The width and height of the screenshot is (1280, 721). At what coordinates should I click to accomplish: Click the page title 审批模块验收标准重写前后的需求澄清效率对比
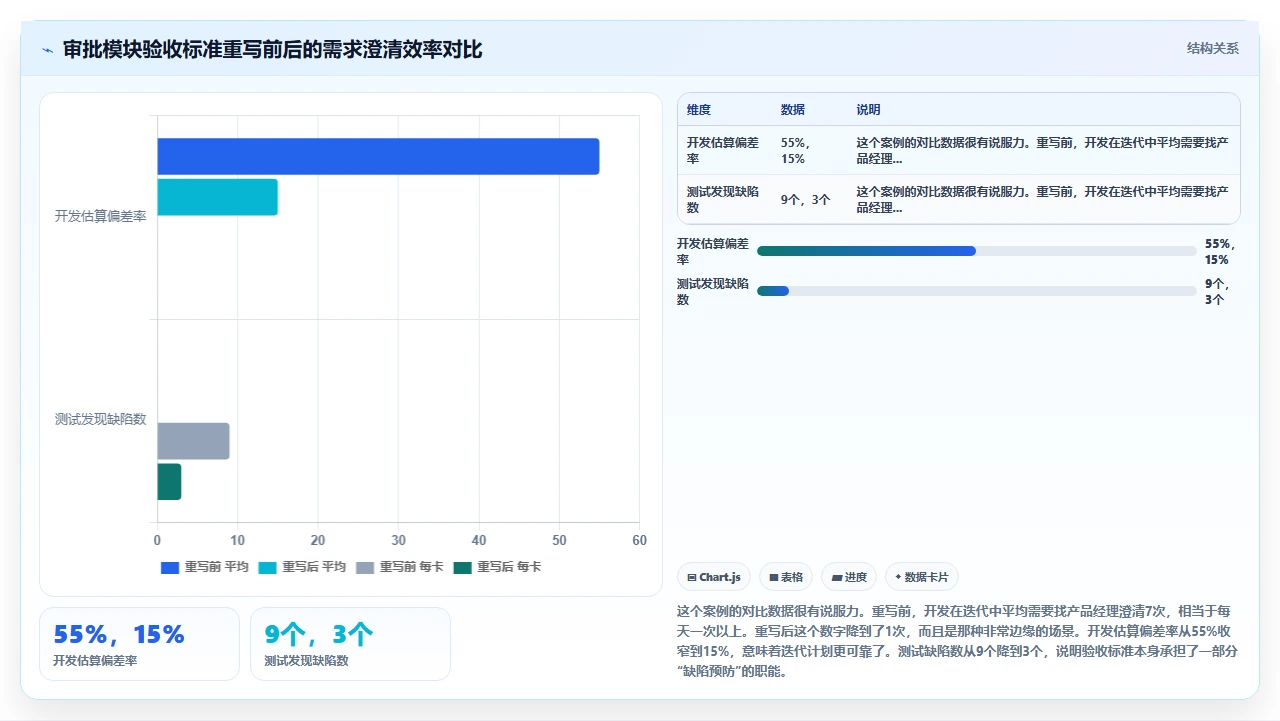[x=272, y=50]
